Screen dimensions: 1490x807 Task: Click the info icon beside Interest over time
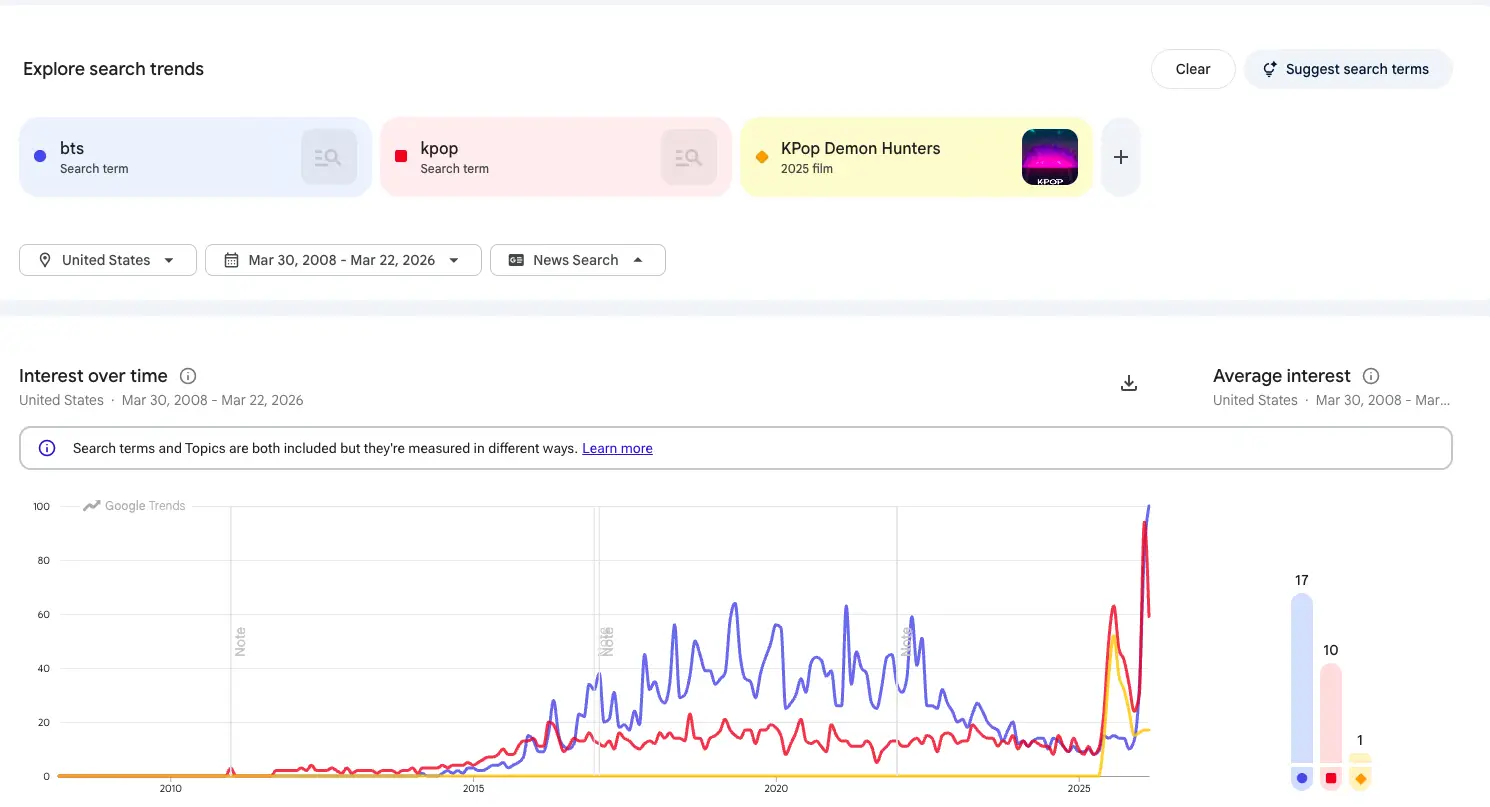point(187,376)
